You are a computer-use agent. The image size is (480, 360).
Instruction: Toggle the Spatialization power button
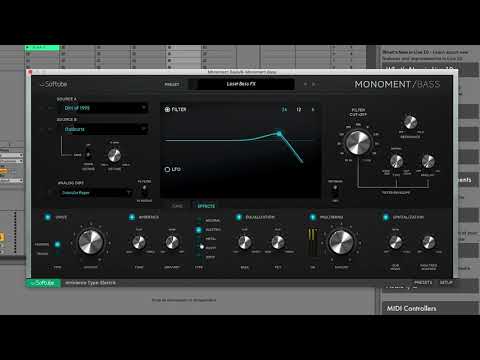[x=386, y=217]
